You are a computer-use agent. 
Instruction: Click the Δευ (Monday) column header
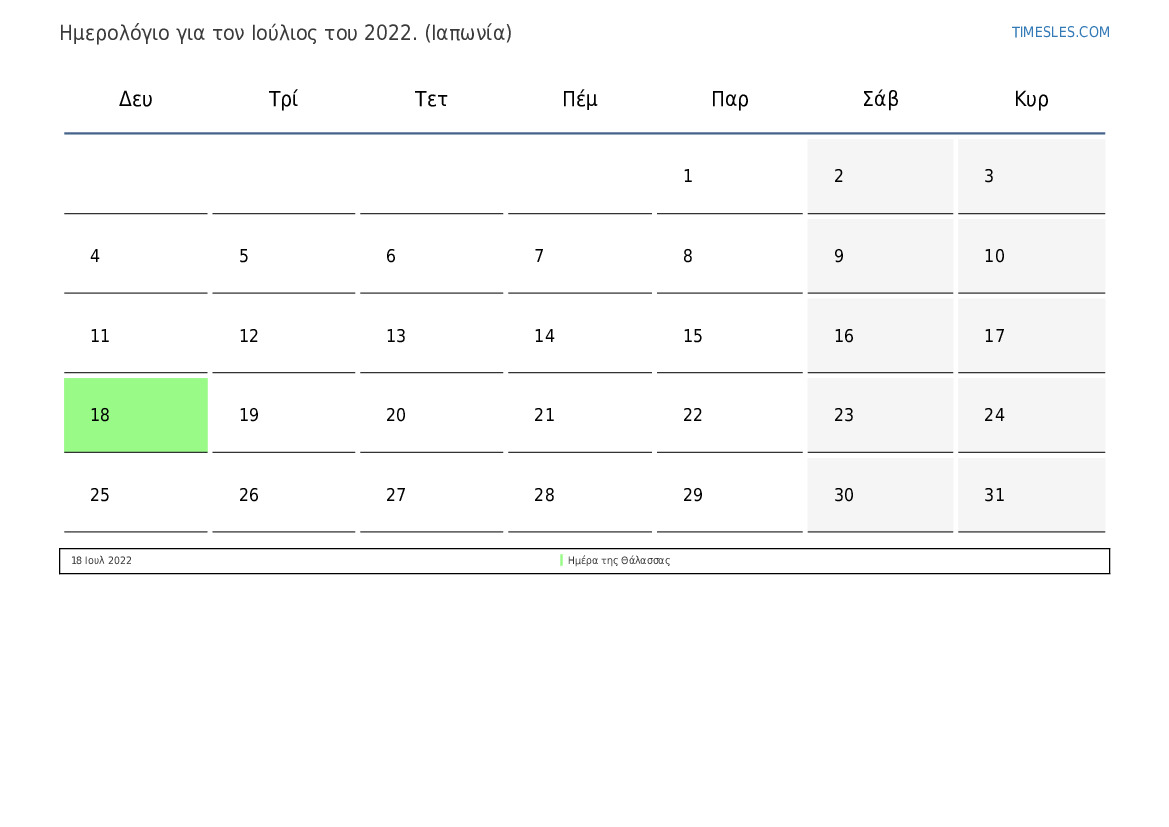click(136, 99)
